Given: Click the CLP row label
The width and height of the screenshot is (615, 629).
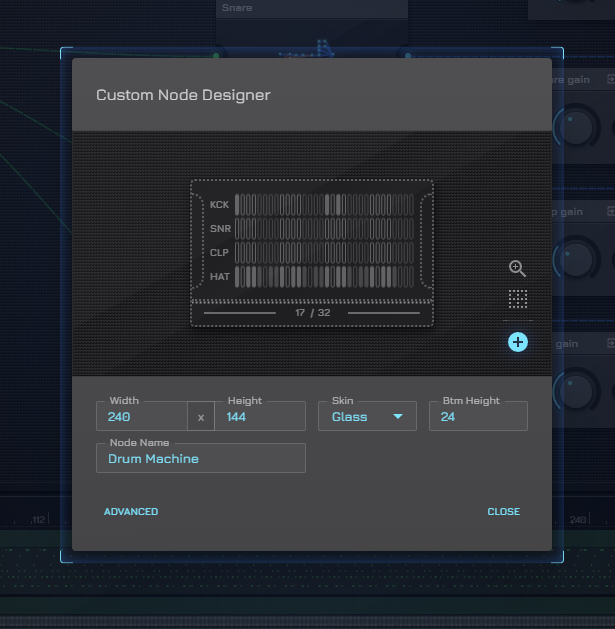Looking at the screenshot, I should pyautogui.click(x=219, y=252).
